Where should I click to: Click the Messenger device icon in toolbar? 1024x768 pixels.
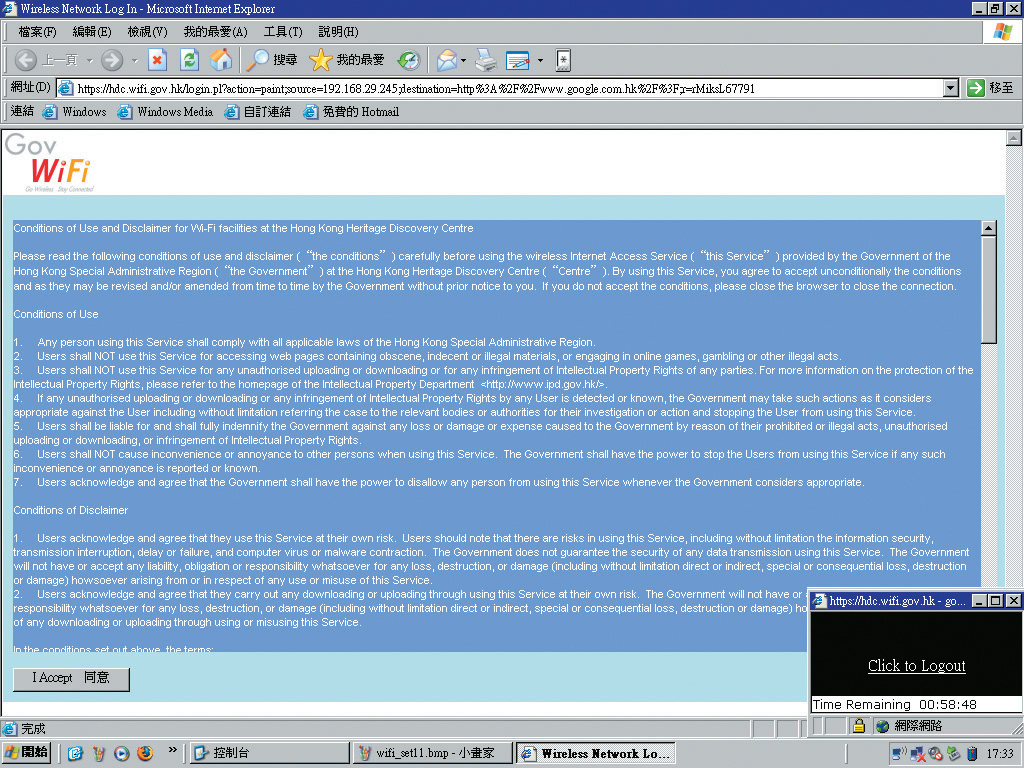pos(563,60)
